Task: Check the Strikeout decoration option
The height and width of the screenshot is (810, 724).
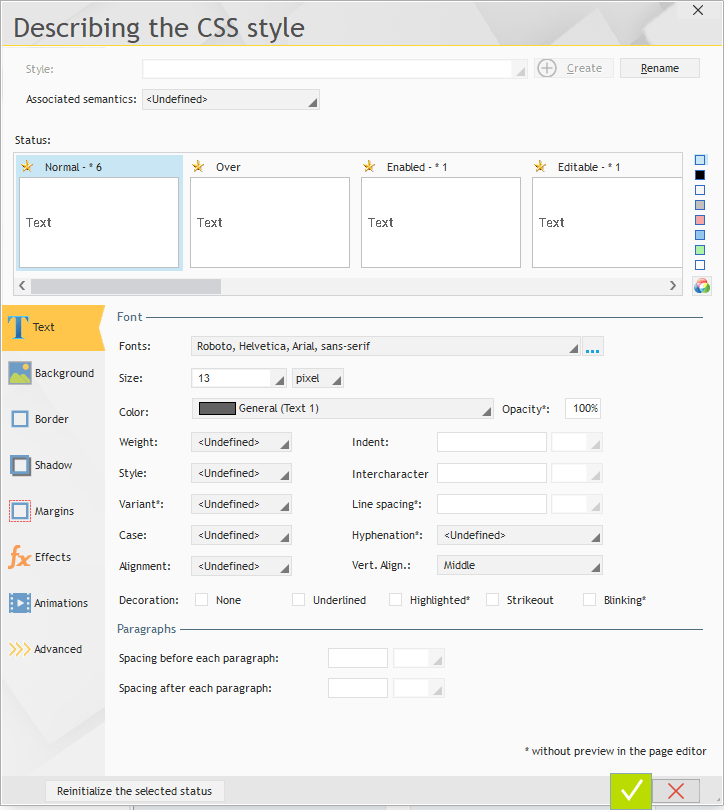Action: [x=493, y=600]
